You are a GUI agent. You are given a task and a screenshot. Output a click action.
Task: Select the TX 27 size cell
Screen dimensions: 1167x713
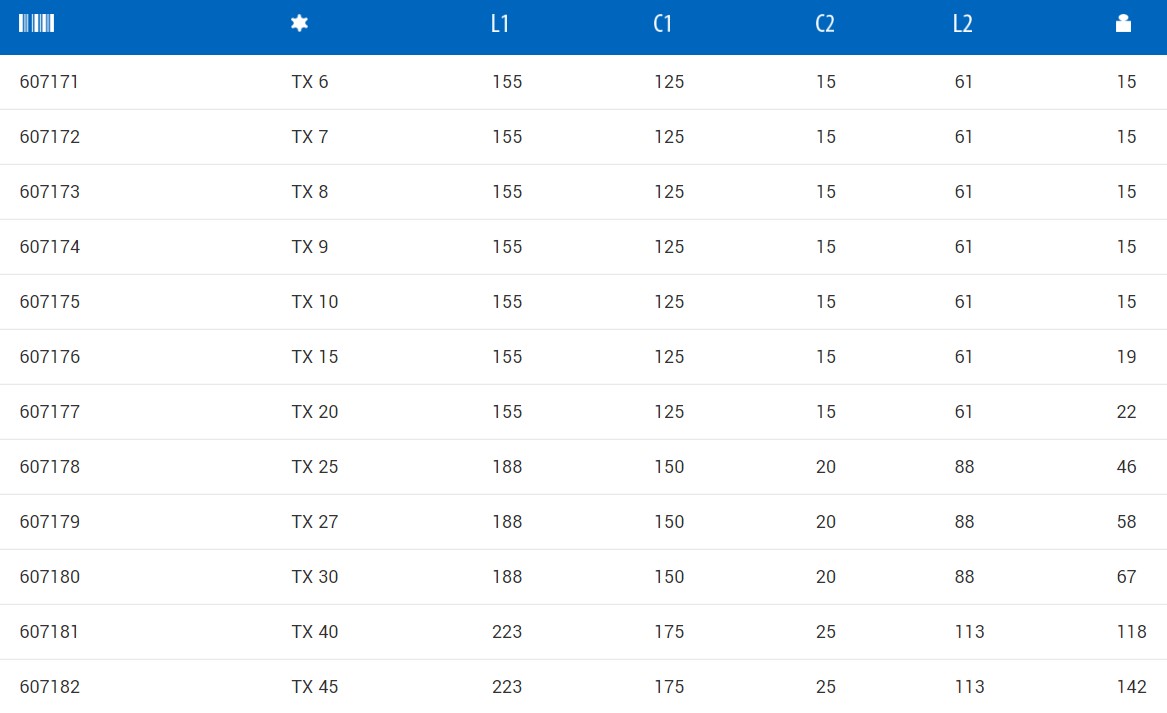tap(315, 522)
